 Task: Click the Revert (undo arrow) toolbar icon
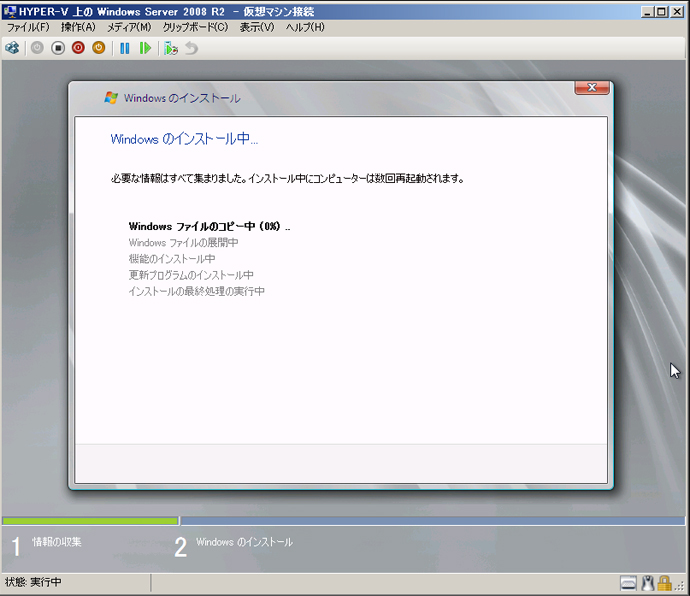[191, 48]
